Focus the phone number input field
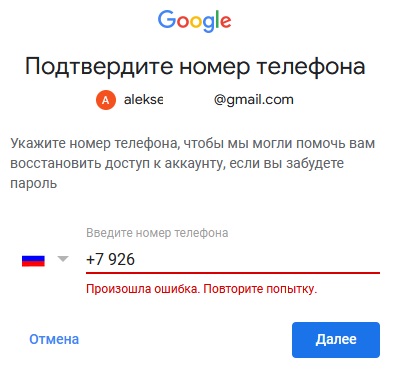 [233, 259]
